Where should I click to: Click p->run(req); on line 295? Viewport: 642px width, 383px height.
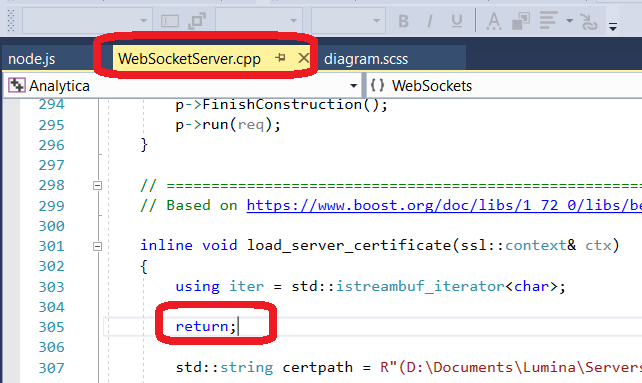tap(228, 125)
